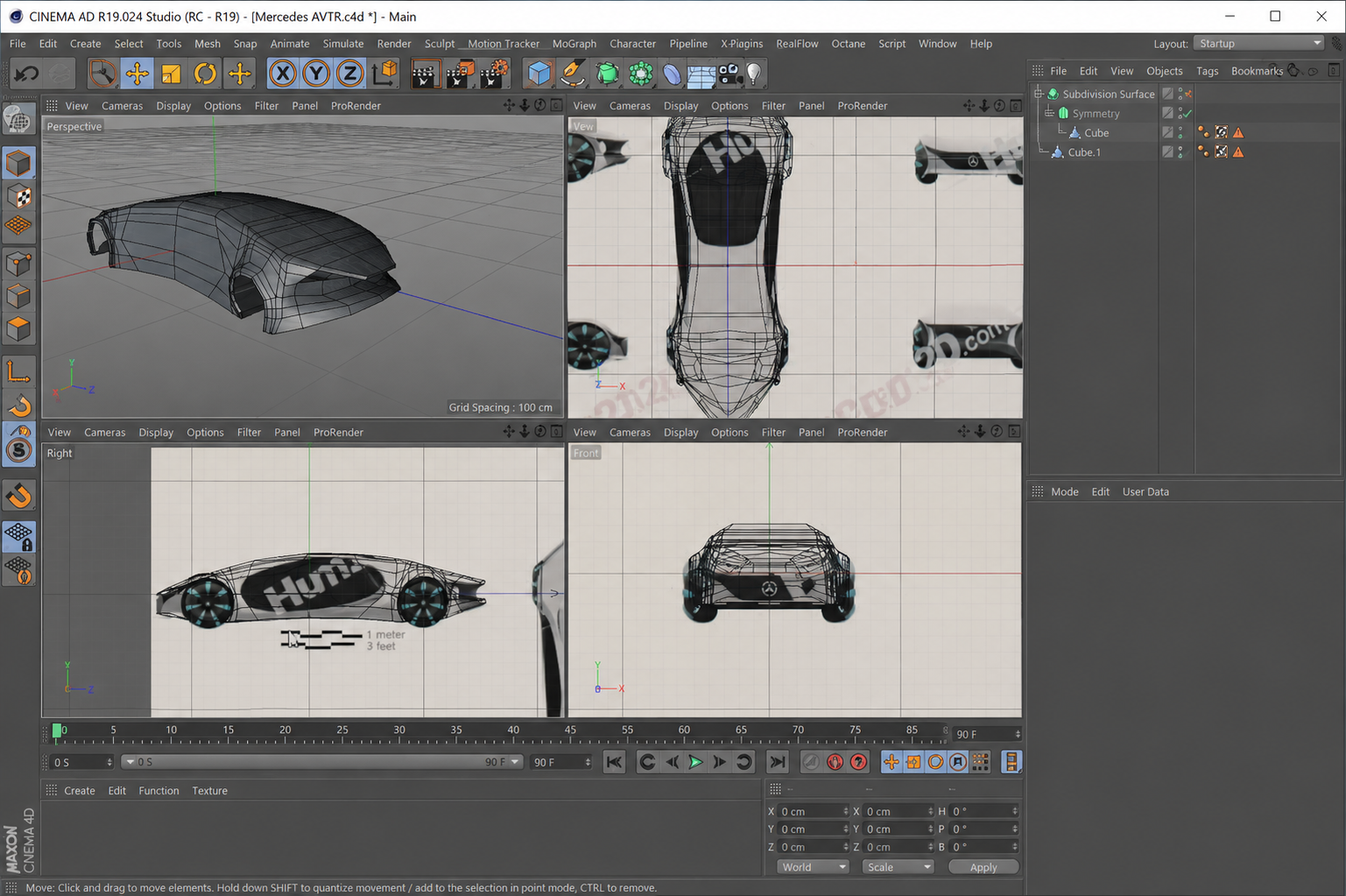Toggle Subdivision Surface enable mark

pos(1188,94)
